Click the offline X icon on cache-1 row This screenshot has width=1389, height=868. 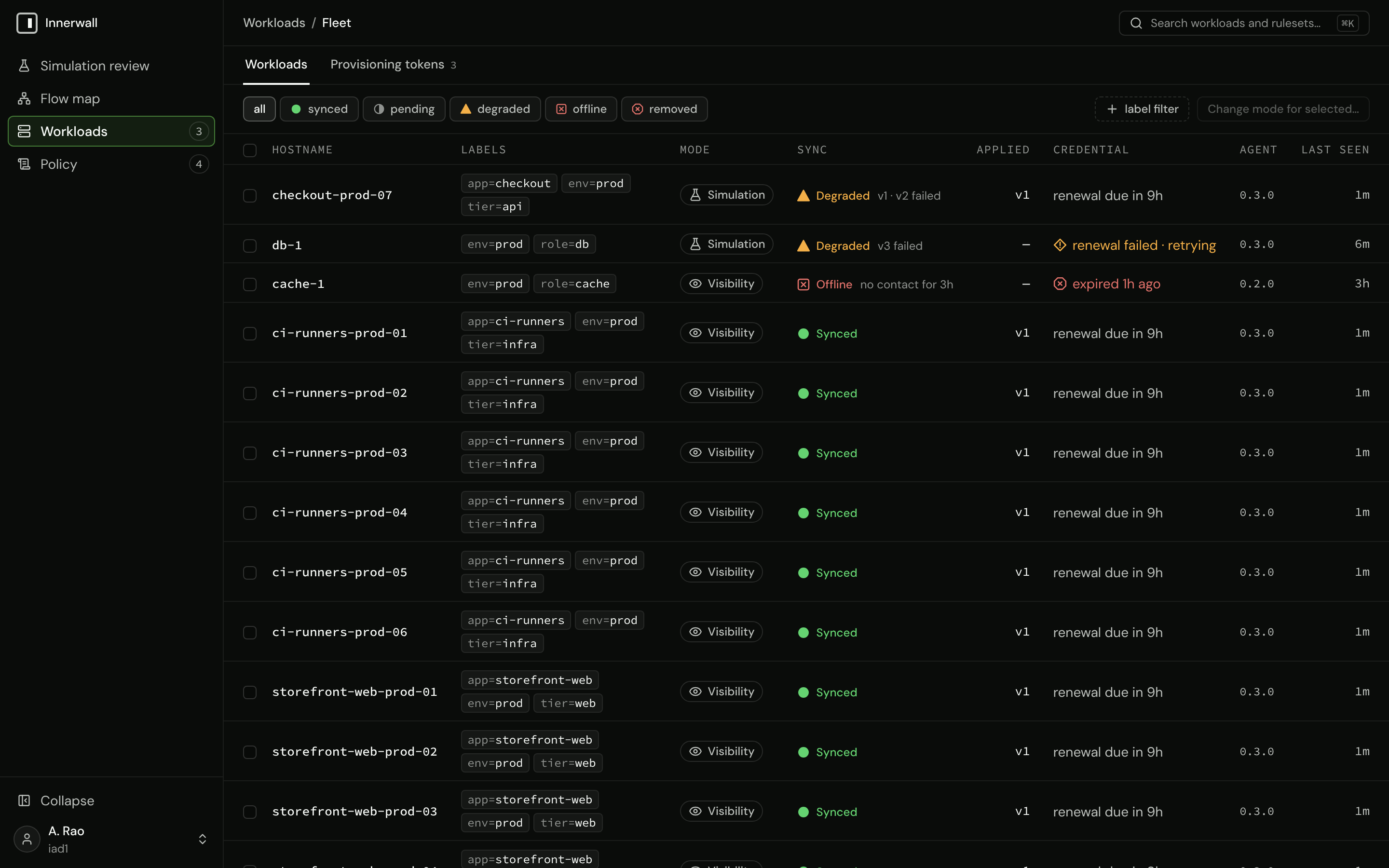(x=803, y=284)
